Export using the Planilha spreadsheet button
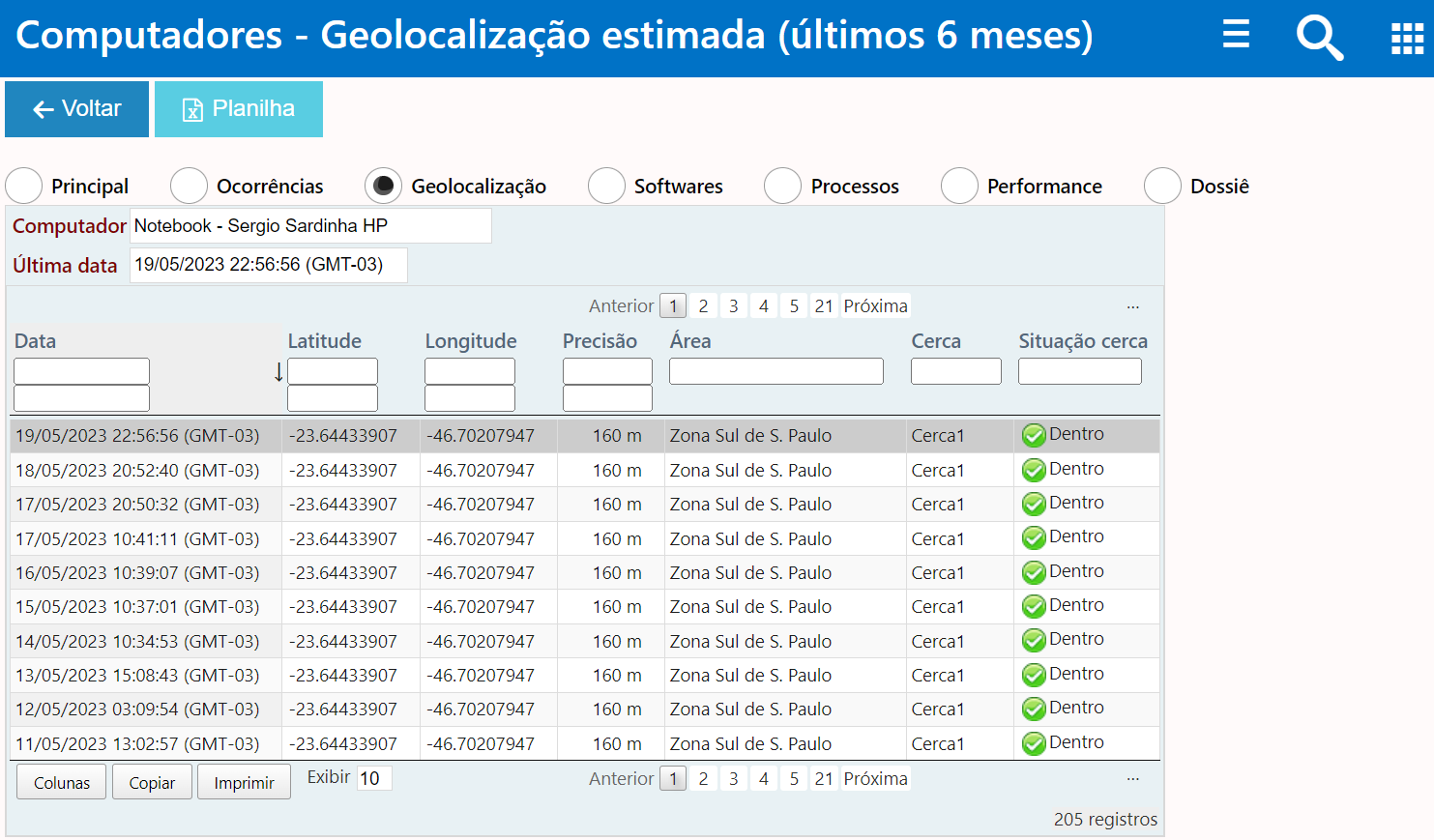The width and height of the screenshot is (1434, 840). [x=239, y=109]
